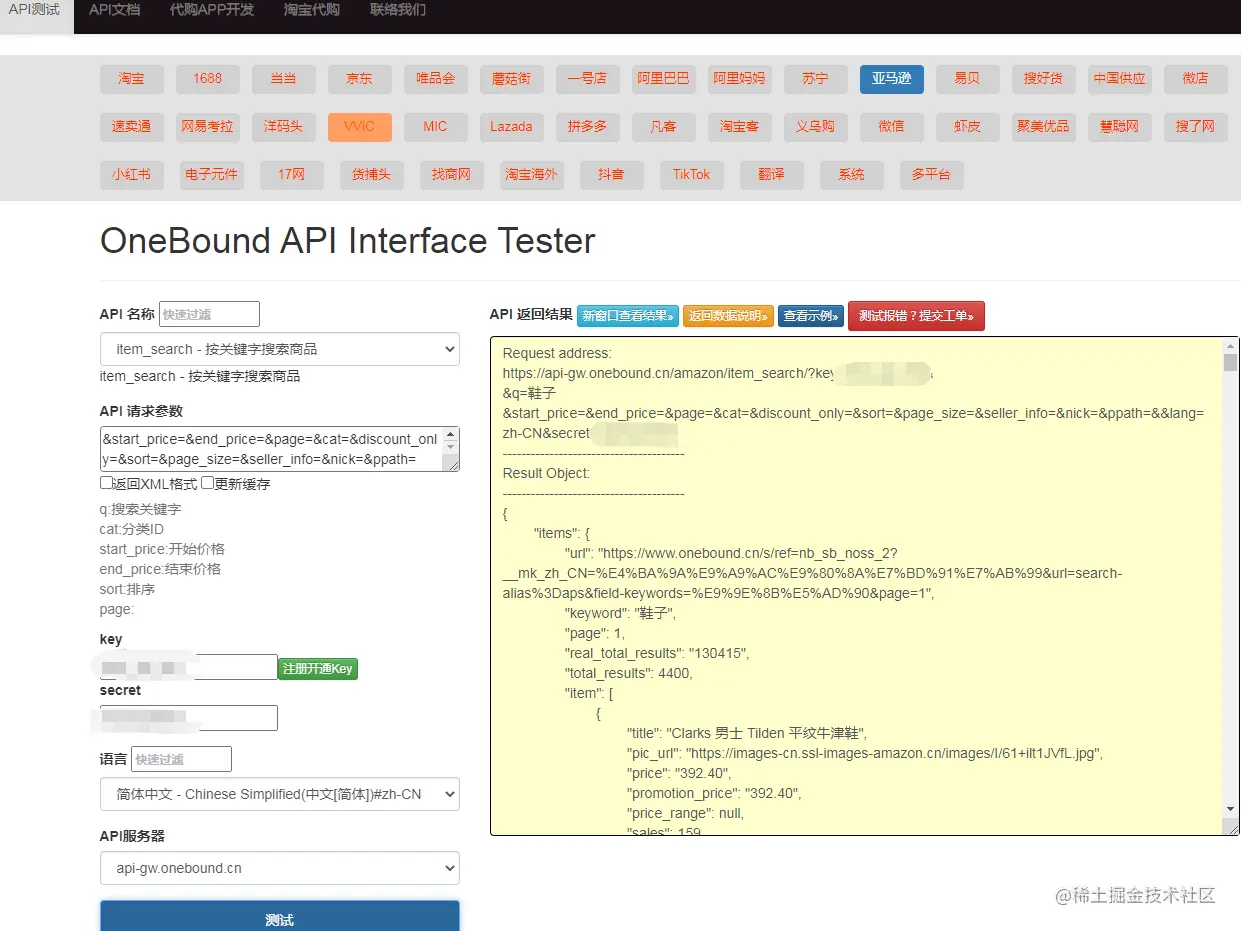The image size is (1241, 931).
Task: Select the 搜好货 platform button
Action: [1044, 79]
